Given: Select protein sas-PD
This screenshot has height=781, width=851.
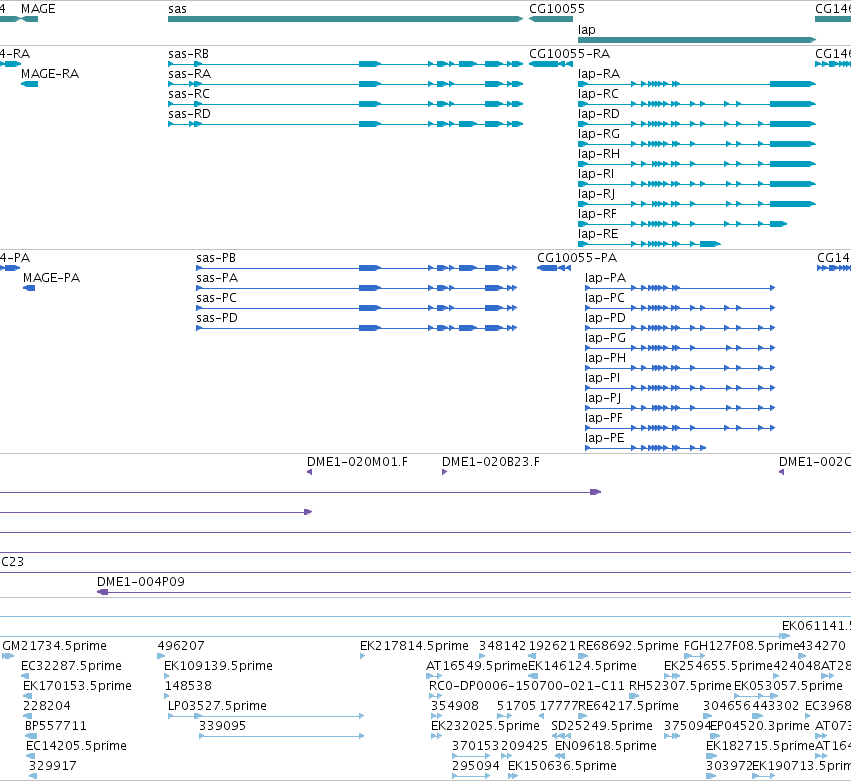Looking at the screenshot, I should click(357, 328).
